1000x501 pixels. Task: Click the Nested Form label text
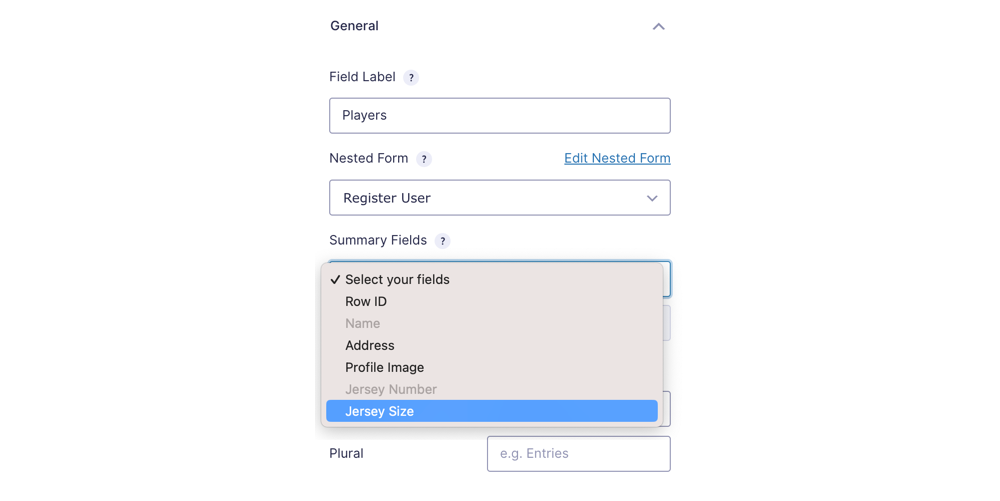(369, 158)
